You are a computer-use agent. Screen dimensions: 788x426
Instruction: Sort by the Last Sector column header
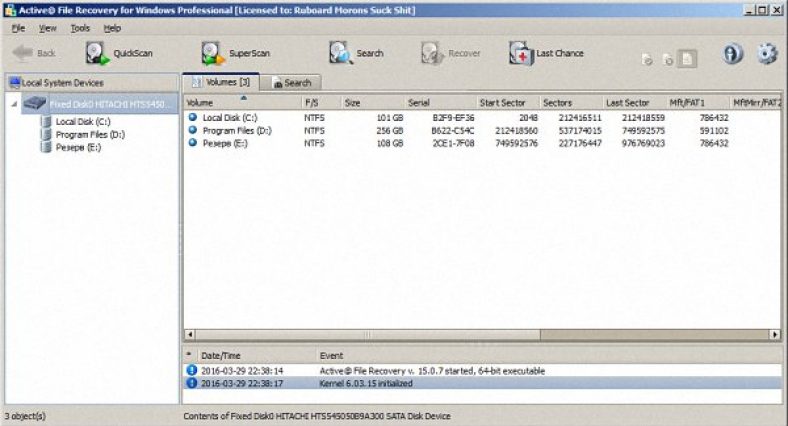click(x=635, y=102)
